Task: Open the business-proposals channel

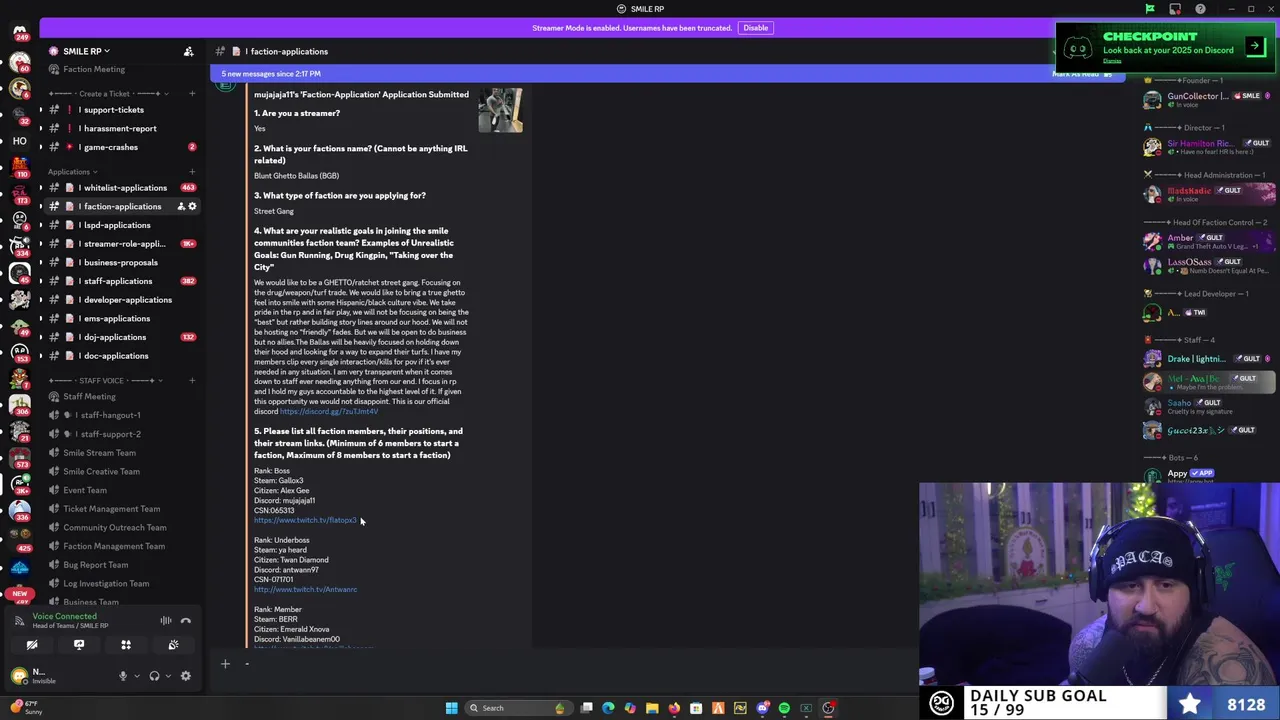Action: pyautogui.click(x=120, y=262)
